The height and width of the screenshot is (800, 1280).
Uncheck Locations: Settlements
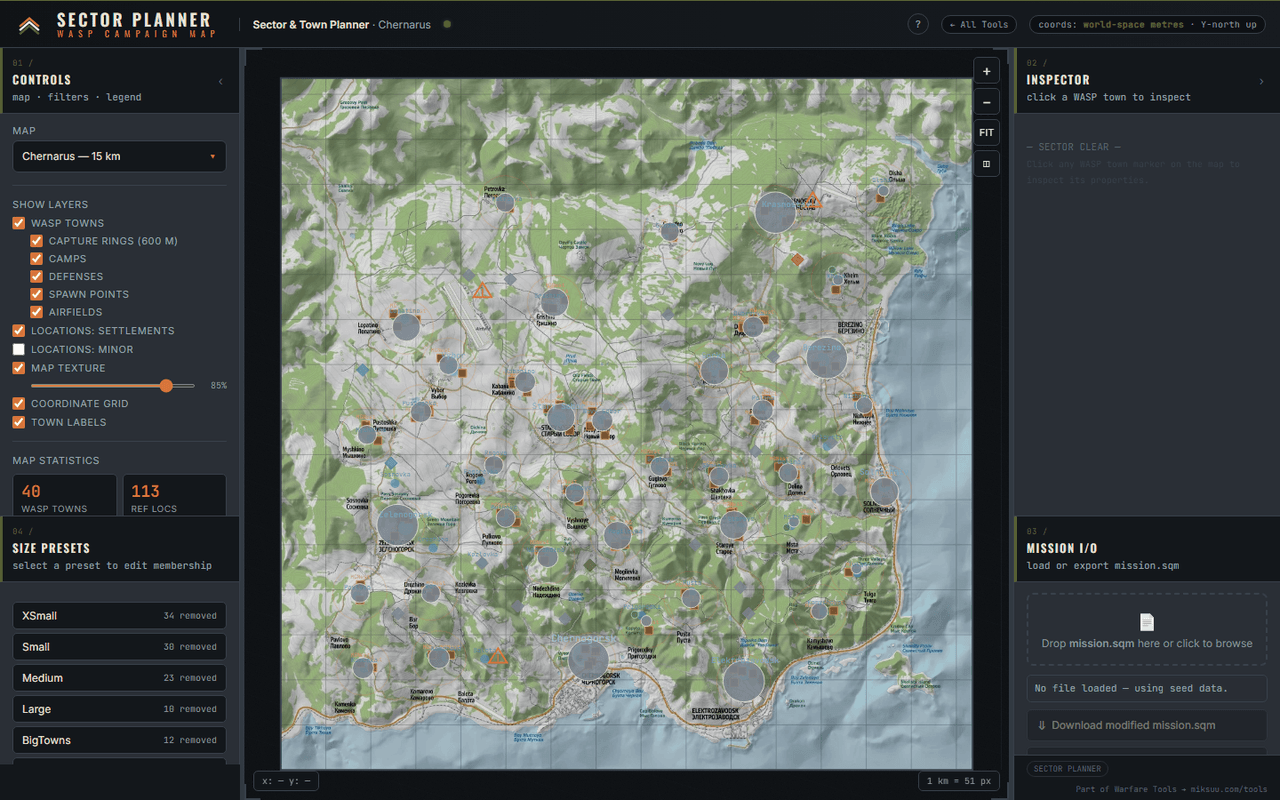pos(18,331)
